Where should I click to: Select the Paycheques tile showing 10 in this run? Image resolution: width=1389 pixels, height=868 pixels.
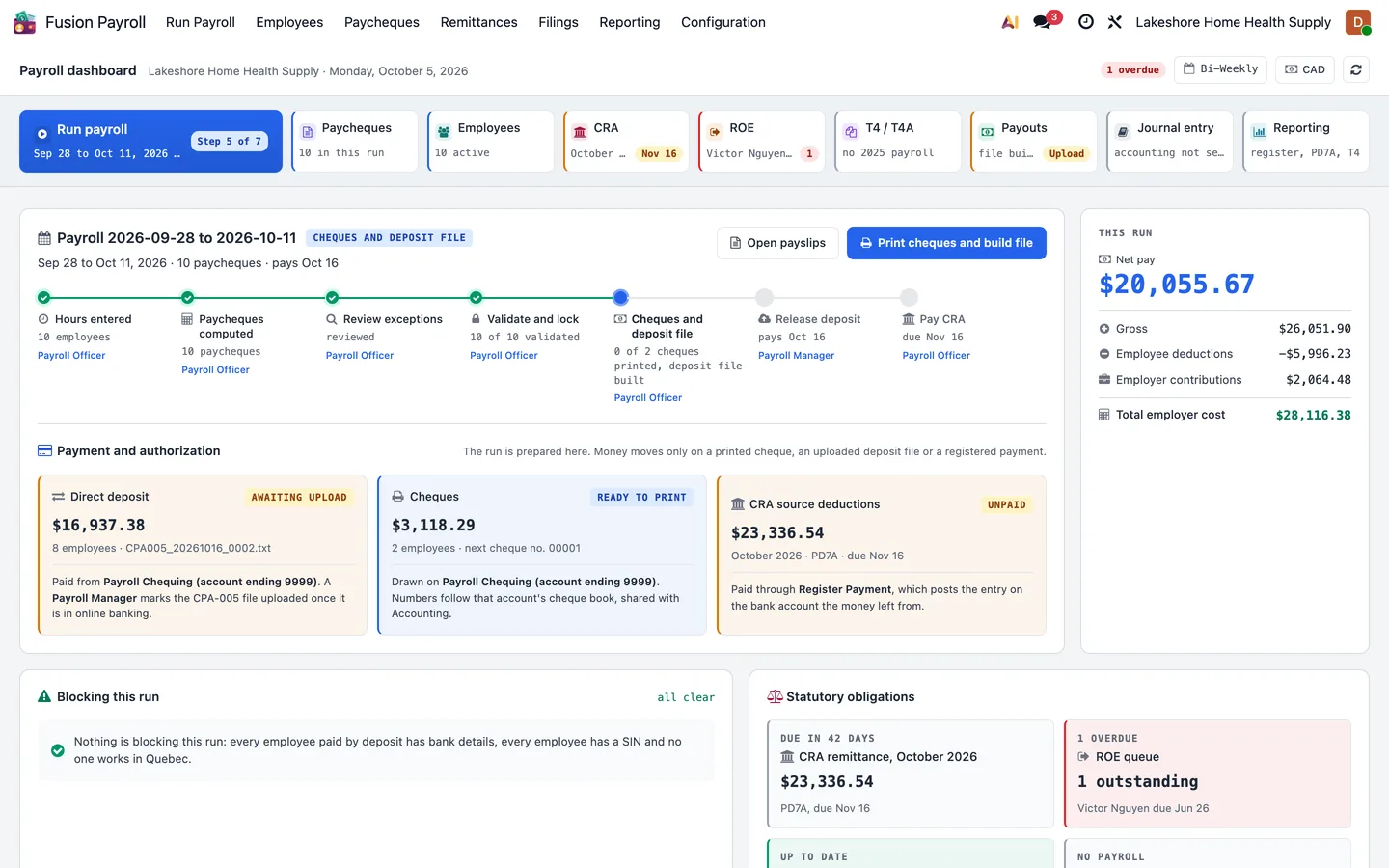[x=355, y=141]
